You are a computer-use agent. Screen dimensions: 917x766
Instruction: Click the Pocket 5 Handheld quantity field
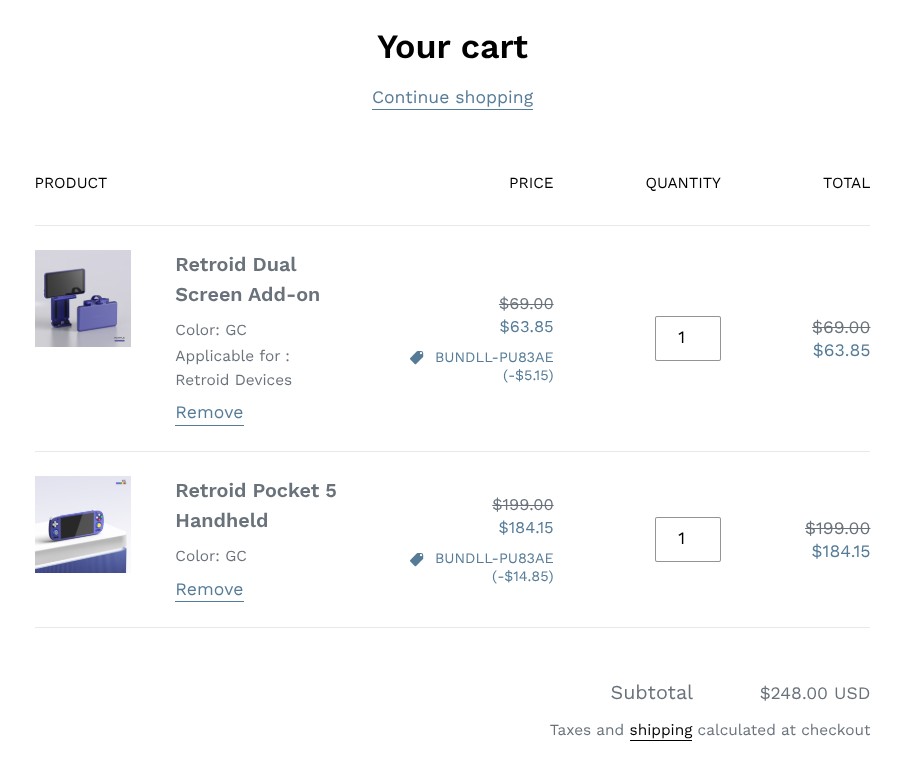[687, 539]
